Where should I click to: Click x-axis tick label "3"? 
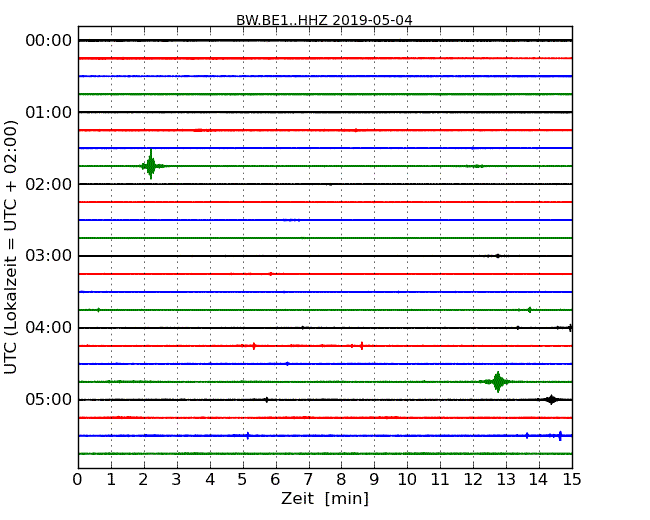pyautogui.click(x=177, y=480)
